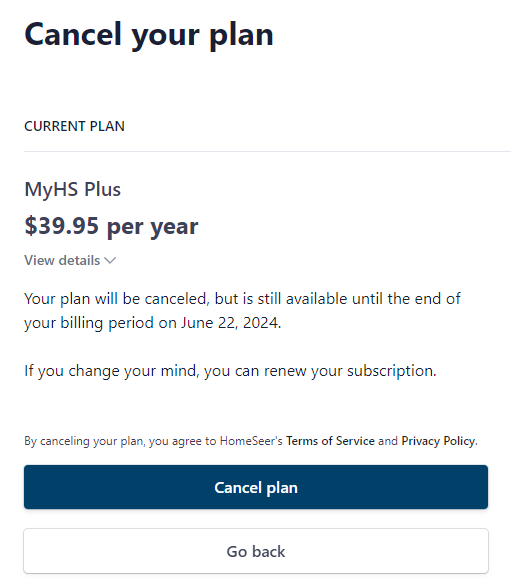Viewport: 511px width, 585px height.
Task: Click the plan will be canceled notice
Action: [x=242, y=311]
